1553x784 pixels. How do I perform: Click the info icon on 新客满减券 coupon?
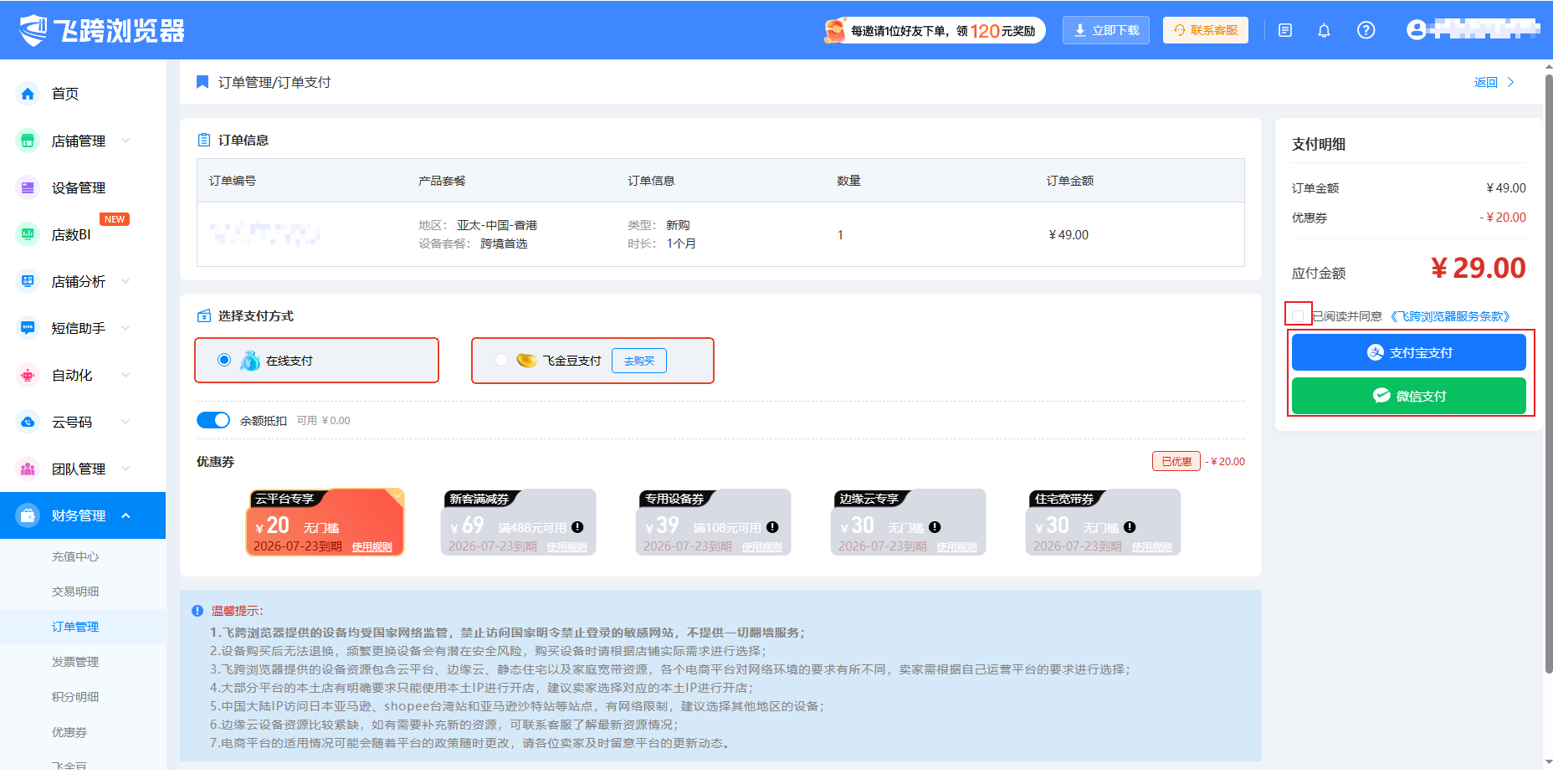coord(577,527)
